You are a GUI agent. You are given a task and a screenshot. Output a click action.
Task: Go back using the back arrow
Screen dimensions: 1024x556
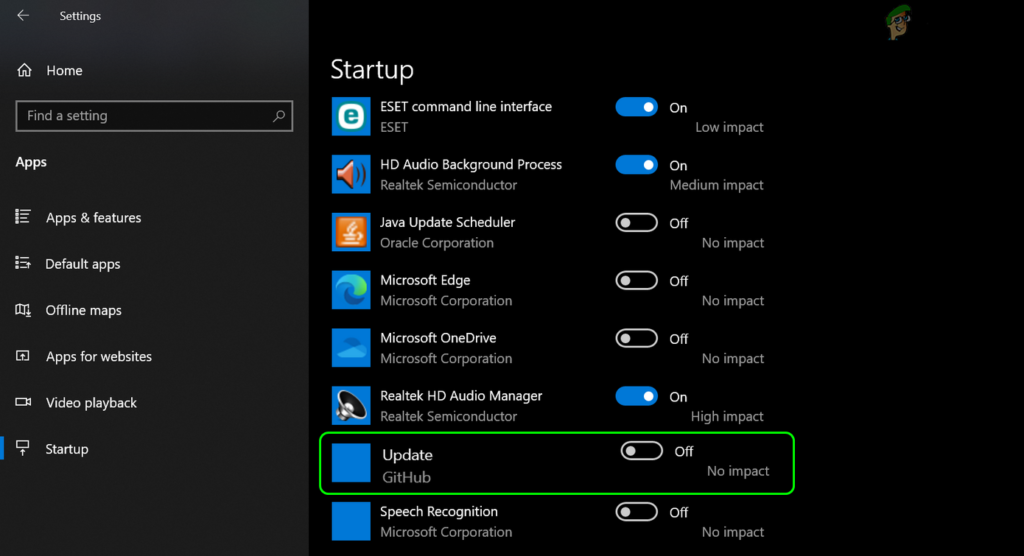click(x=23, y=16)
